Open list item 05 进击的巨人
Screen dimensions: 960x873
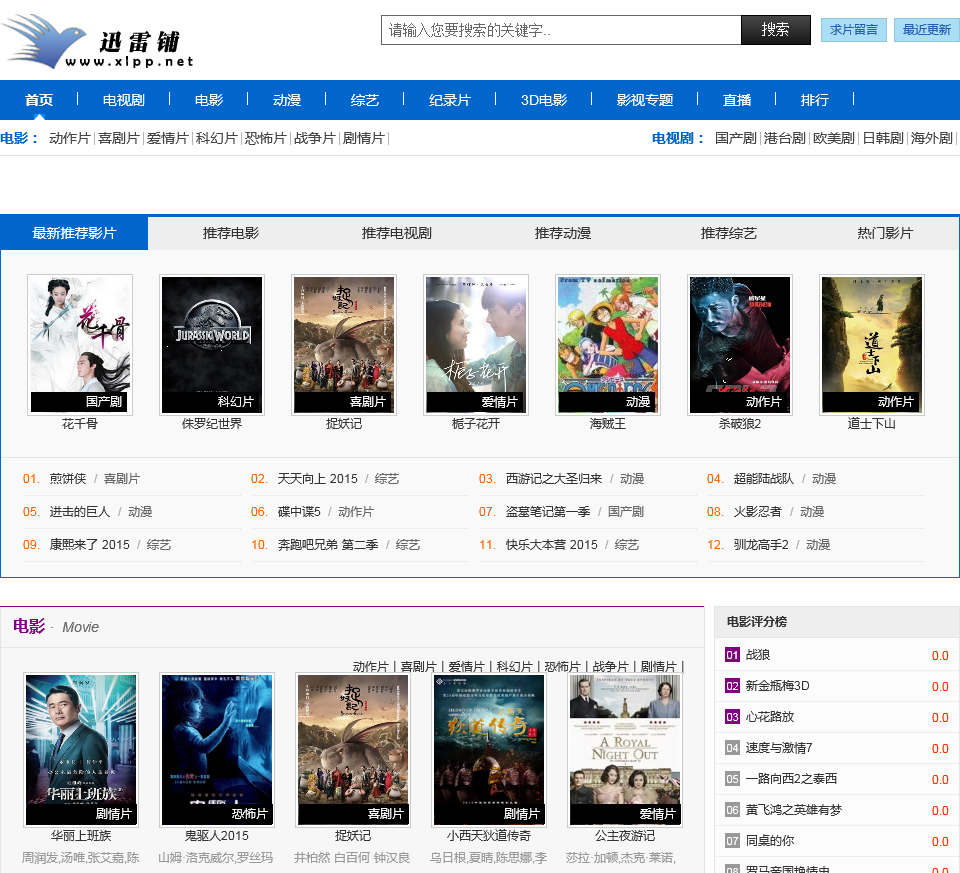(x=80, y=512)
